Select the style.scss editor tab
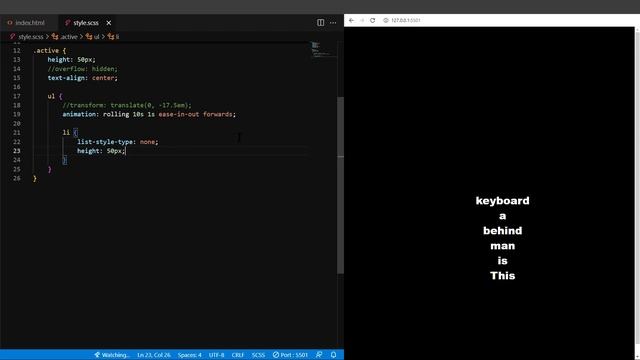The height and width of the screenshot is (360, 640). (86, 23)
